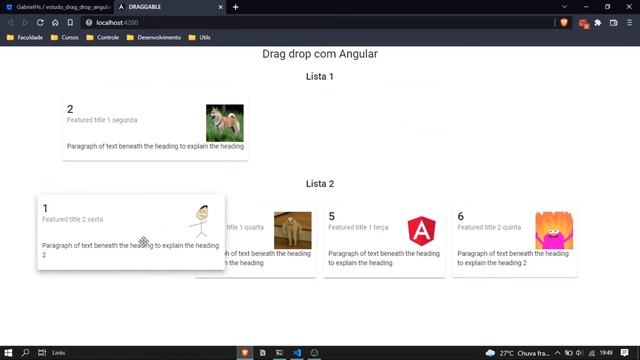
Task: Open the Brave wallet icon
Action: click(x=613, y=23)
